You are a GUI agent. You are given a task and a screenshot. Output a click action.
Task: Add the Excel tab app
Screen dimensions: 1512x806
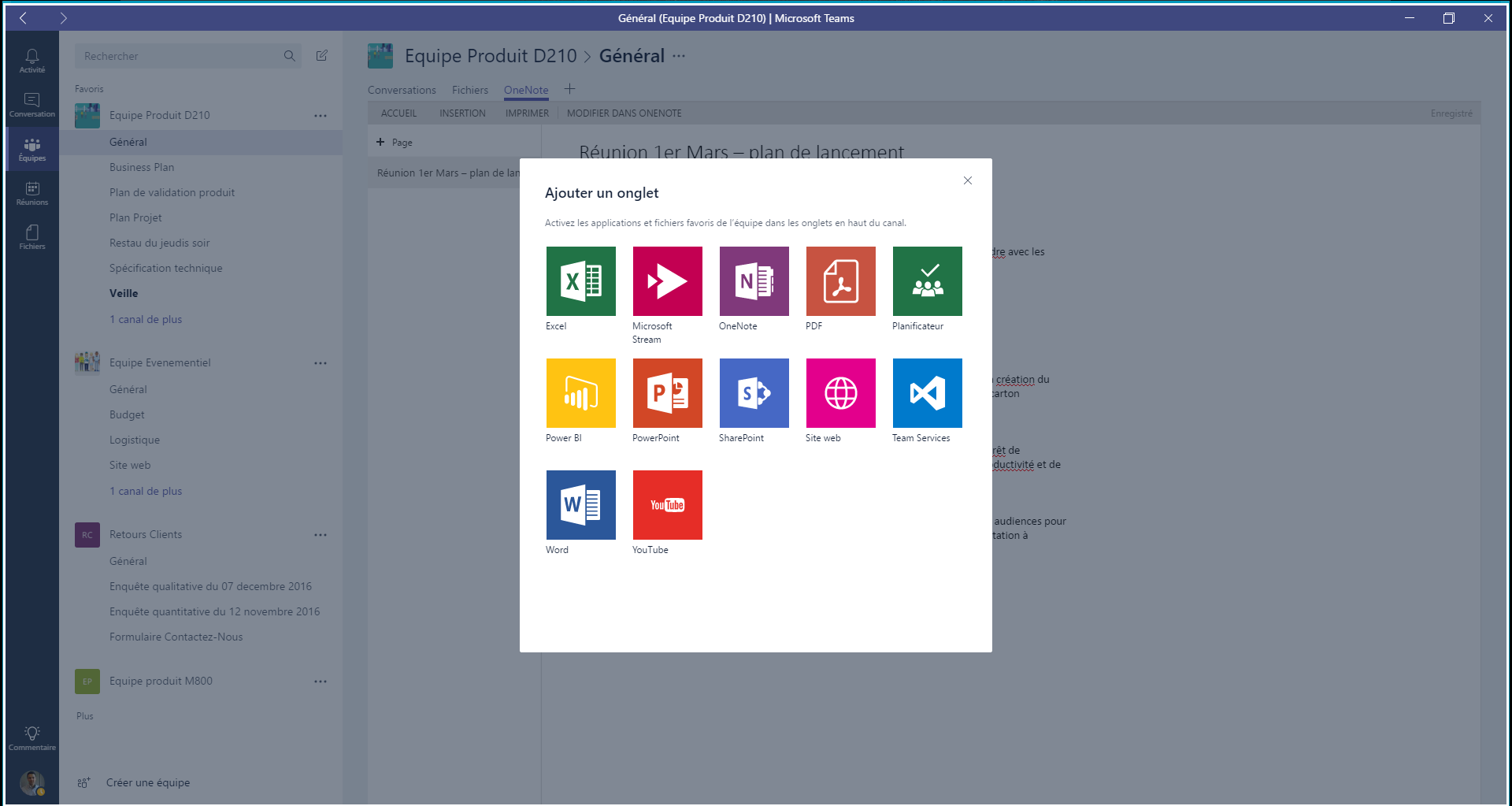pos(580,281)
